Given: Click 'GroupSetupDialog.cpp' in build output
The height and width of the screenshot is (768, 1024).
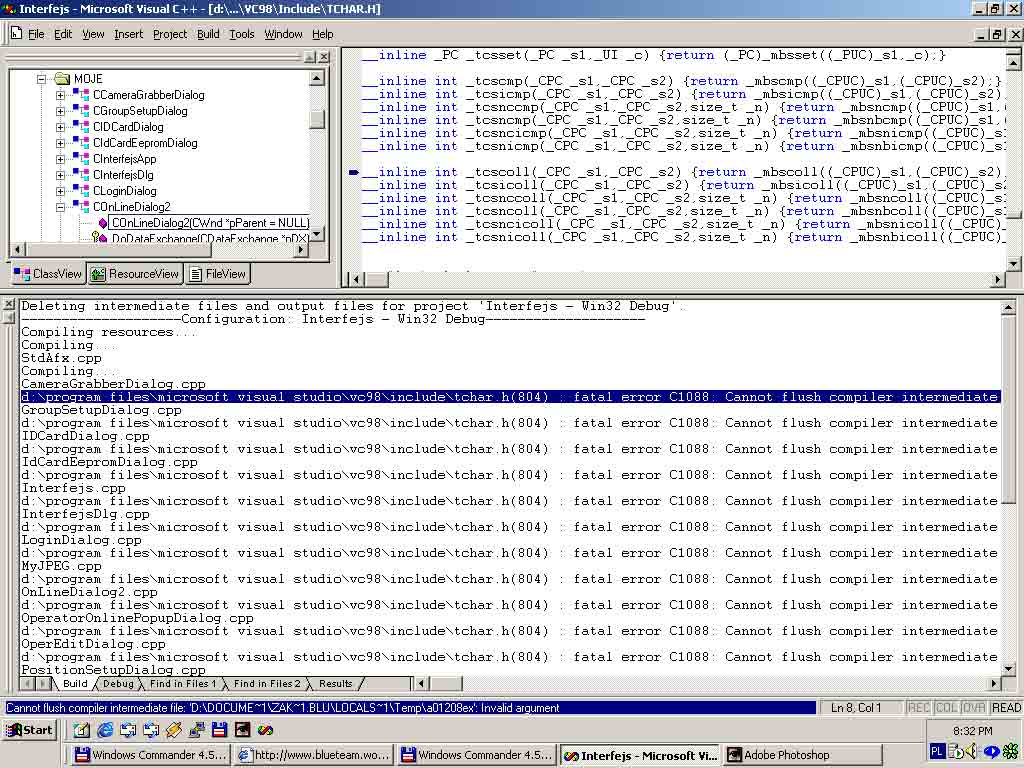Looking at the screenshot, I should pyautogui.click(x=101, y=410).
